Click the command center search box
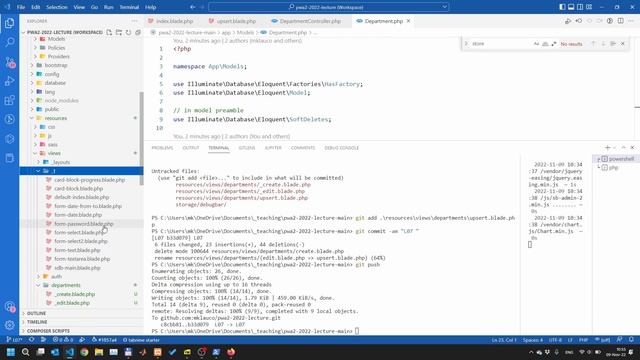The height and width of the screenshot is (360, 640). (329, 7)
